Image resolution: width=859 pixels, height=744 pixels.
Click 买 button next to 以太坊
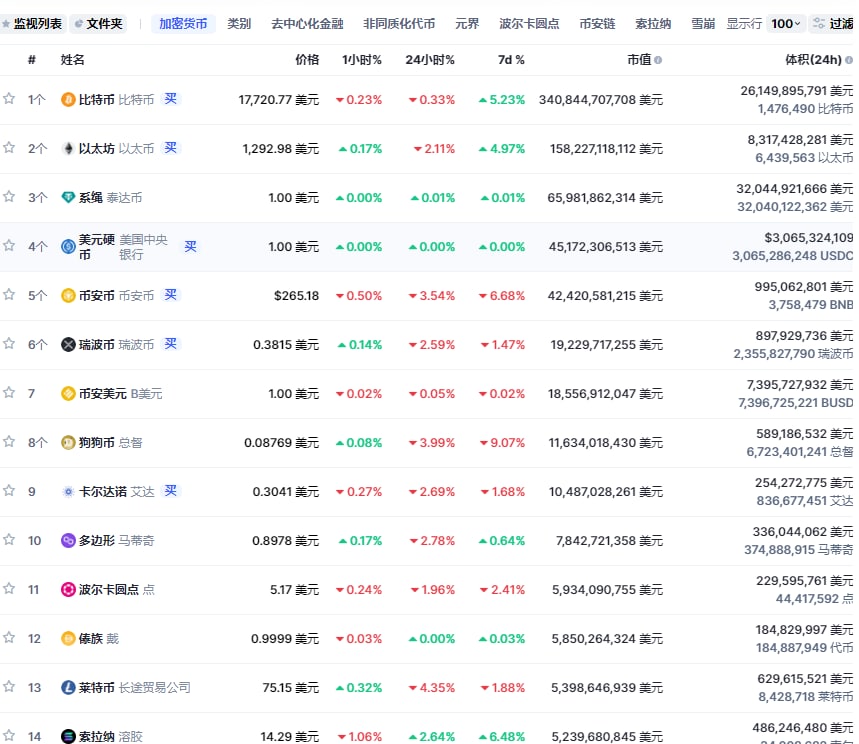coord(171,147)
